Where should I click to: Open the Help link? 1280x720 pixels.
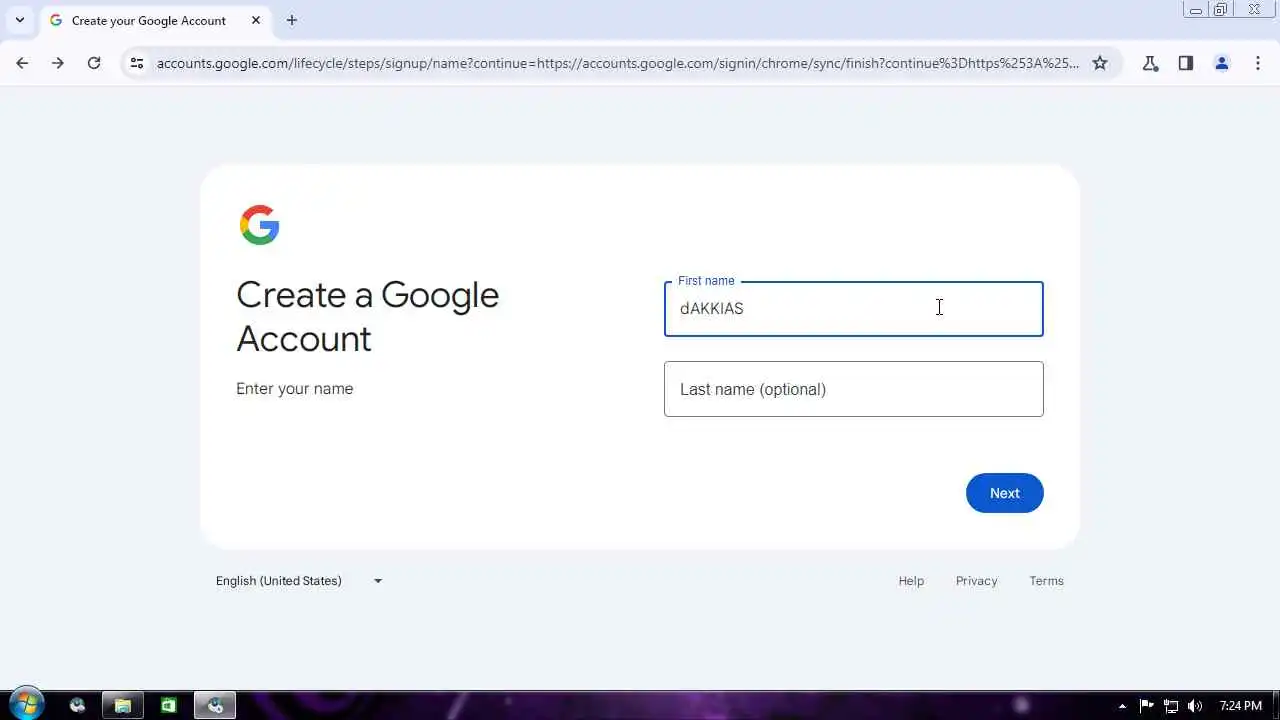pos(911,581)
